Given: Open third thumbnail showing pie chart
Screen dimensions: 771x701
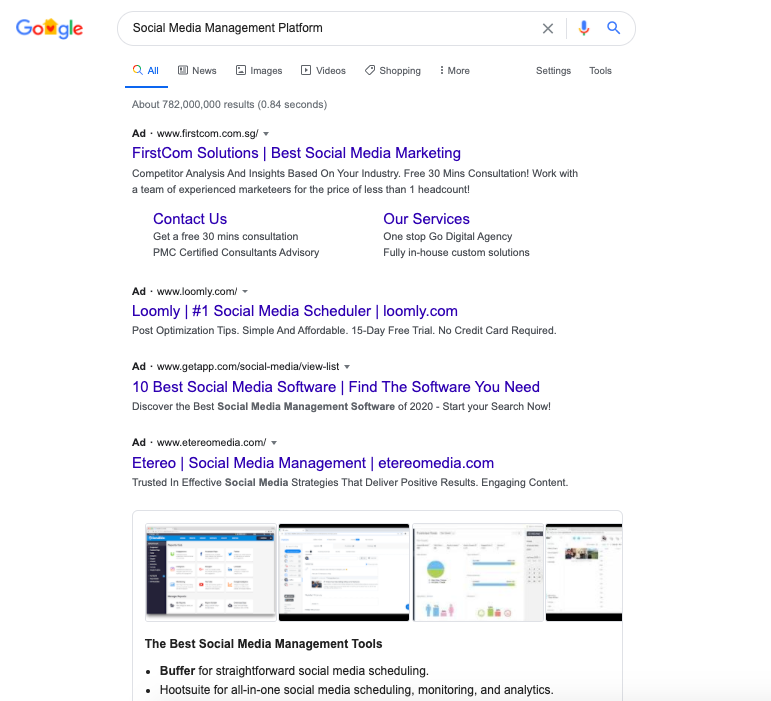Looking at the screenshot, I should (478, 572).
